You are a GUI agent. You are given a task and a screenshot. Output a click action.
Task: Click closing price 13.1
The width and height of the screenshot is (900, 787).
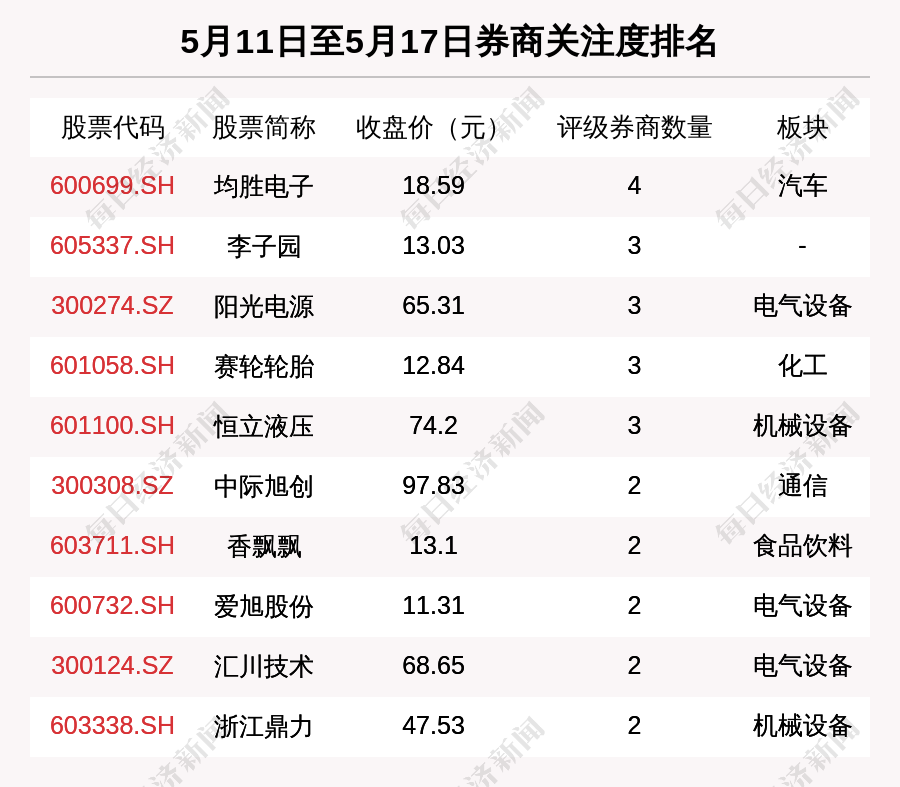pyautogui.click(x=433, y=545)
